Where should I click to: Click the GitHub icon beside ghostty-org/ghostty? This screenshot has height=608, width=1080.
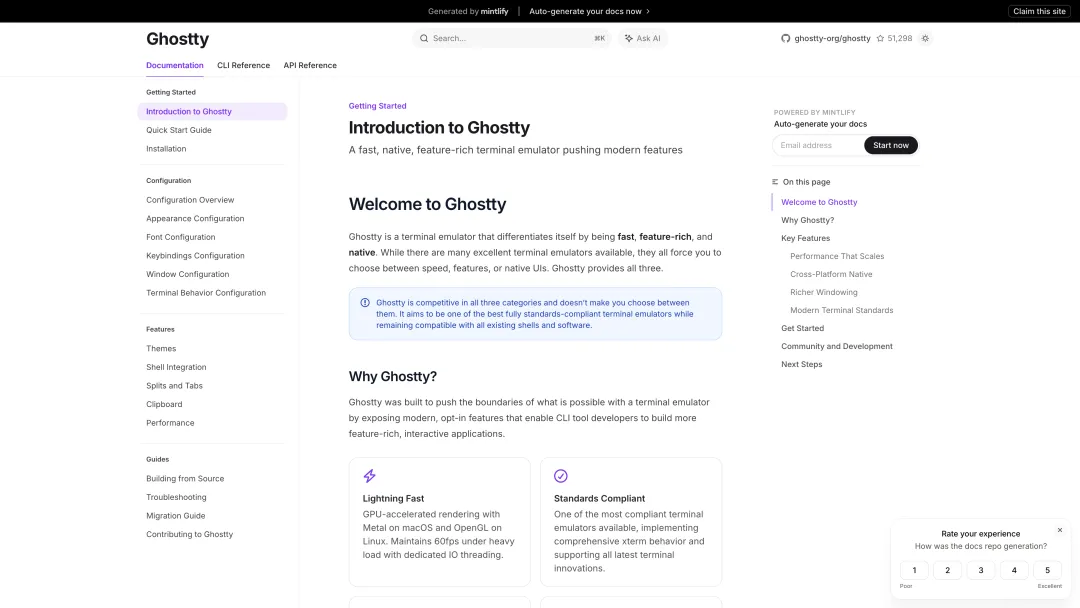click(785, 39)
